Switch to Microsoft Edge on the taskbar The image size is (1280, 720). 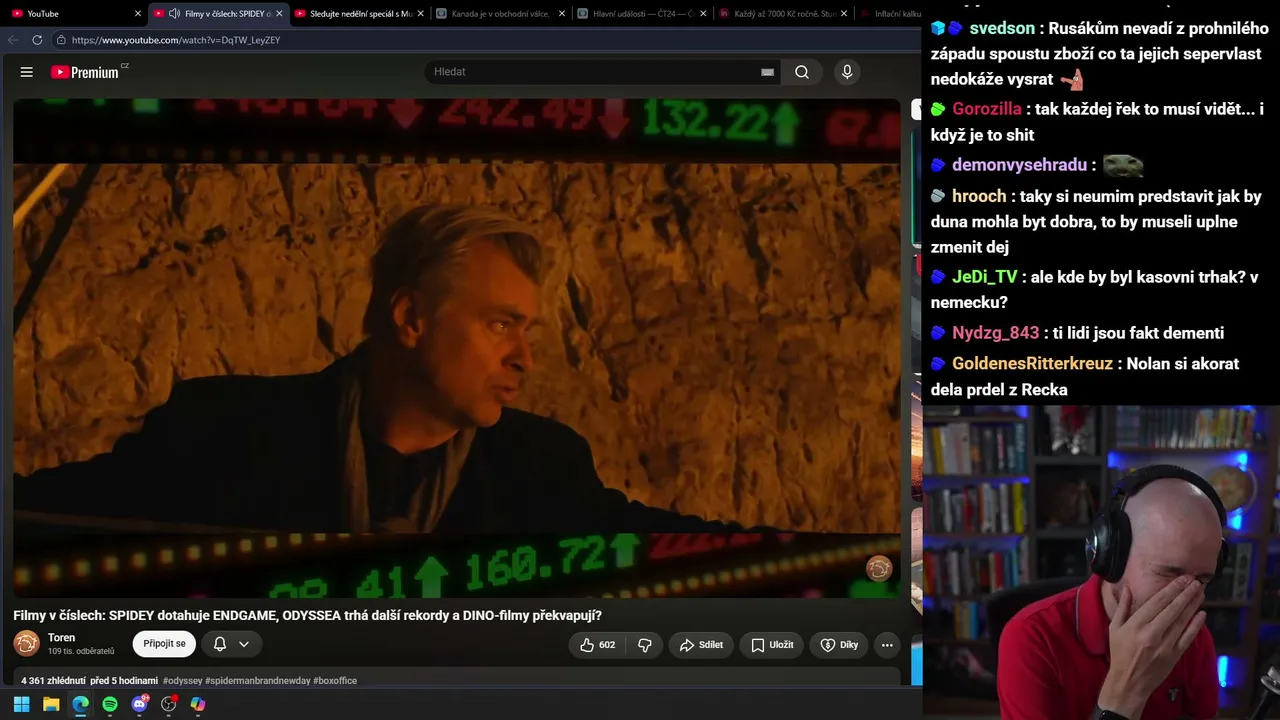80,704
